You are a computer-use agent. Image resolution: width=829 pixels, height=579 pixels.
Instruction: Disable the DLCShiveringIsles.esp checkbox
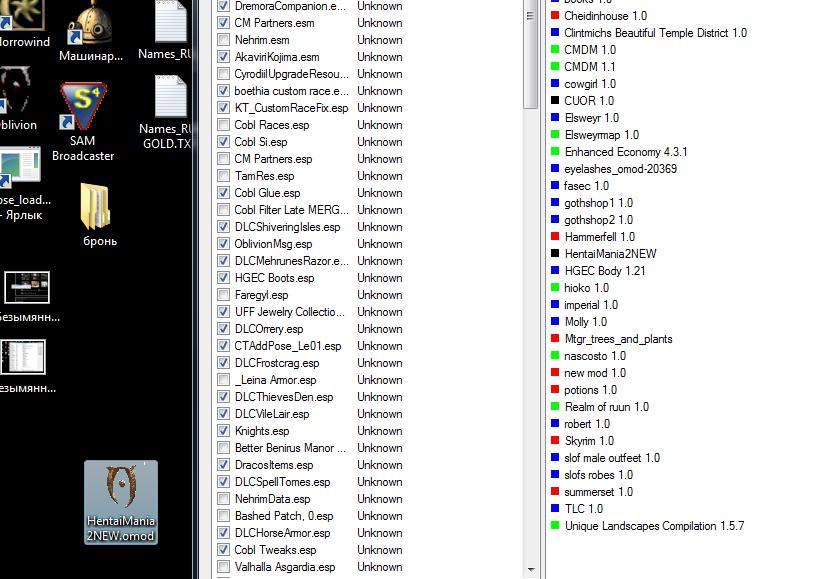coord(224,227)
